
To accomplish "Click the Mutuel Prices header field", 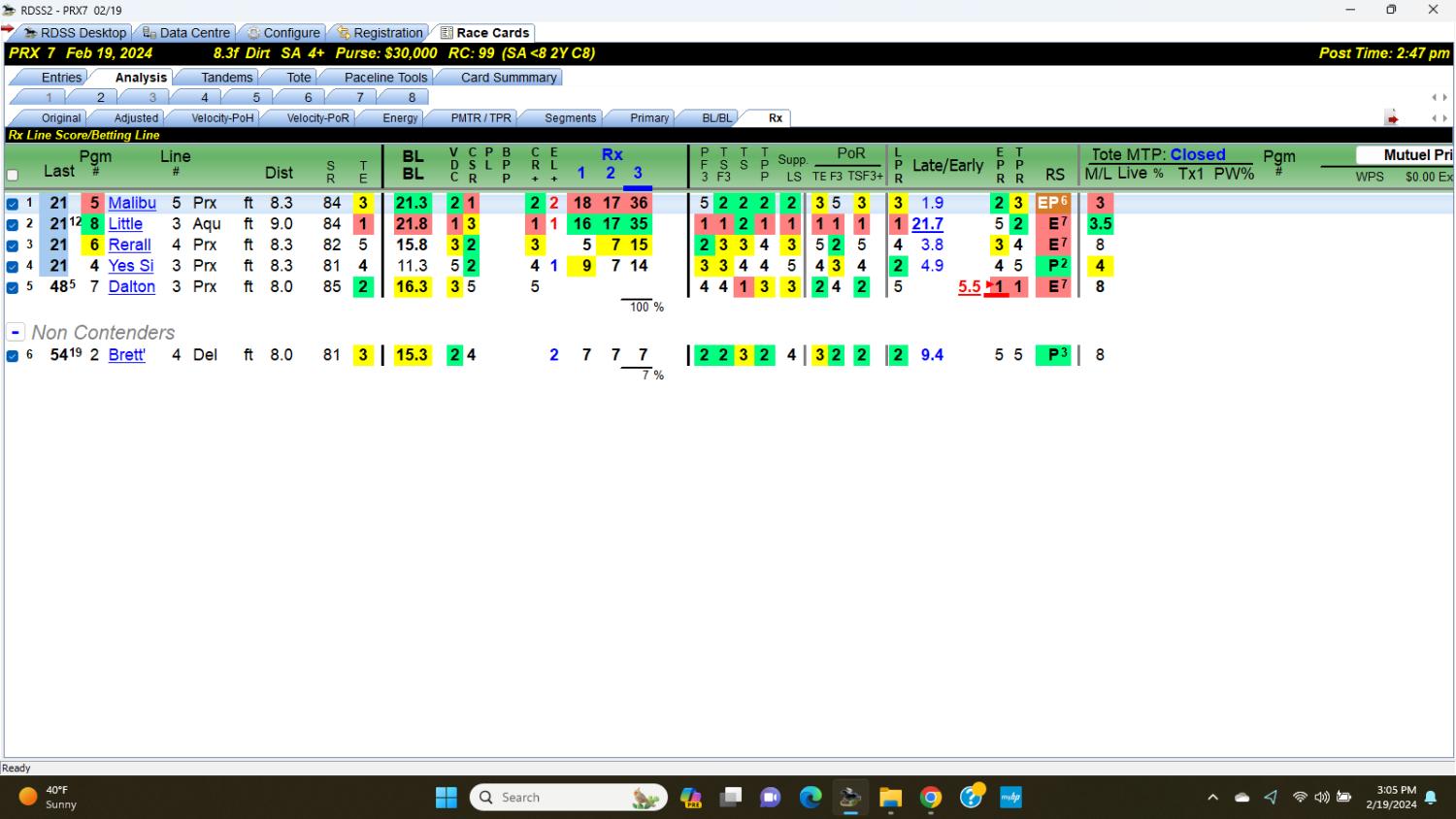I will pyautogui.click(x=1405, y=155).
